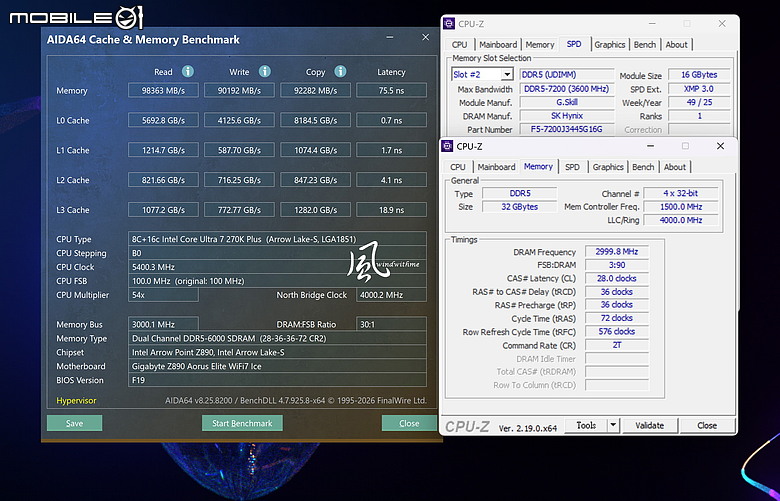Viewport: 780px width, 501px height.
Task: Click Part Number F5-7200J3445G16G value
Action: point(567,129)
